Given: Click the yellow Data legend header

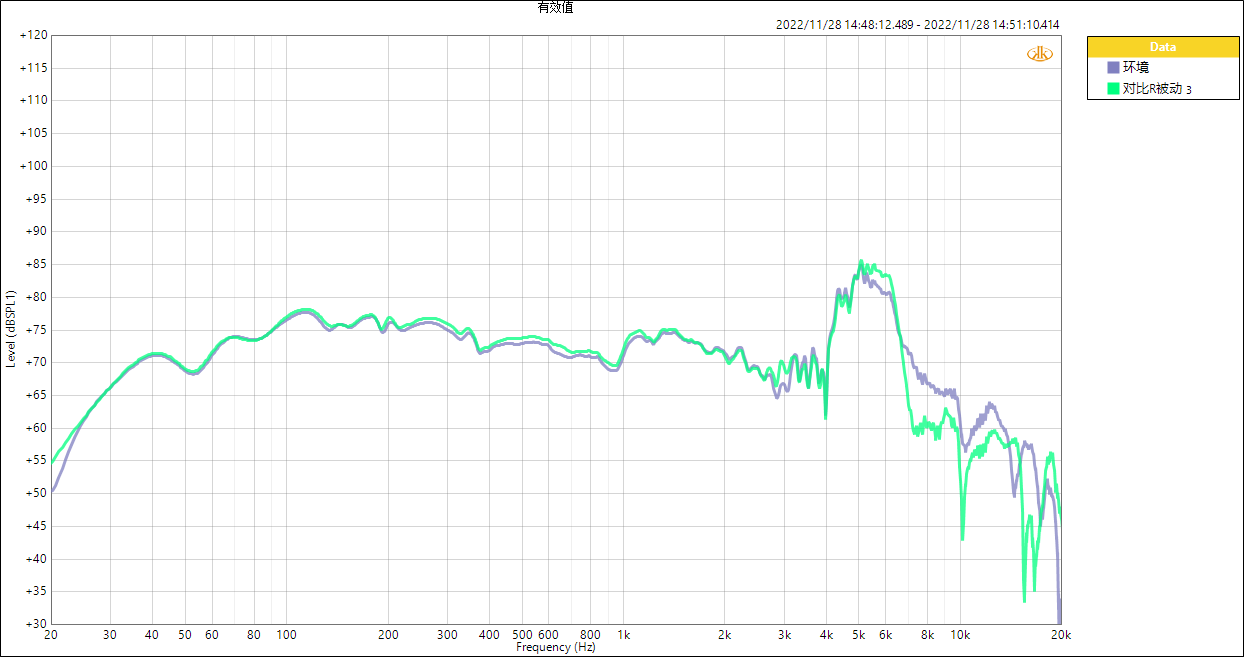Looking at the screenshot, I should 1163,47.
